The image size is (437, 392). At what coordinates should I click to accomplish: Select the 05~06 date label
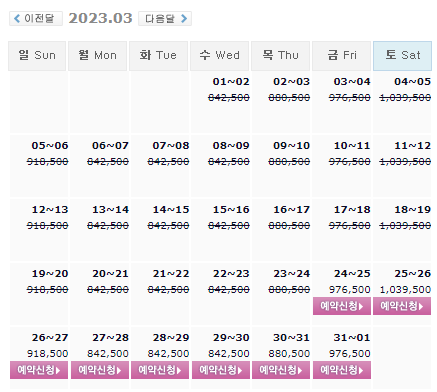(50, 146)
